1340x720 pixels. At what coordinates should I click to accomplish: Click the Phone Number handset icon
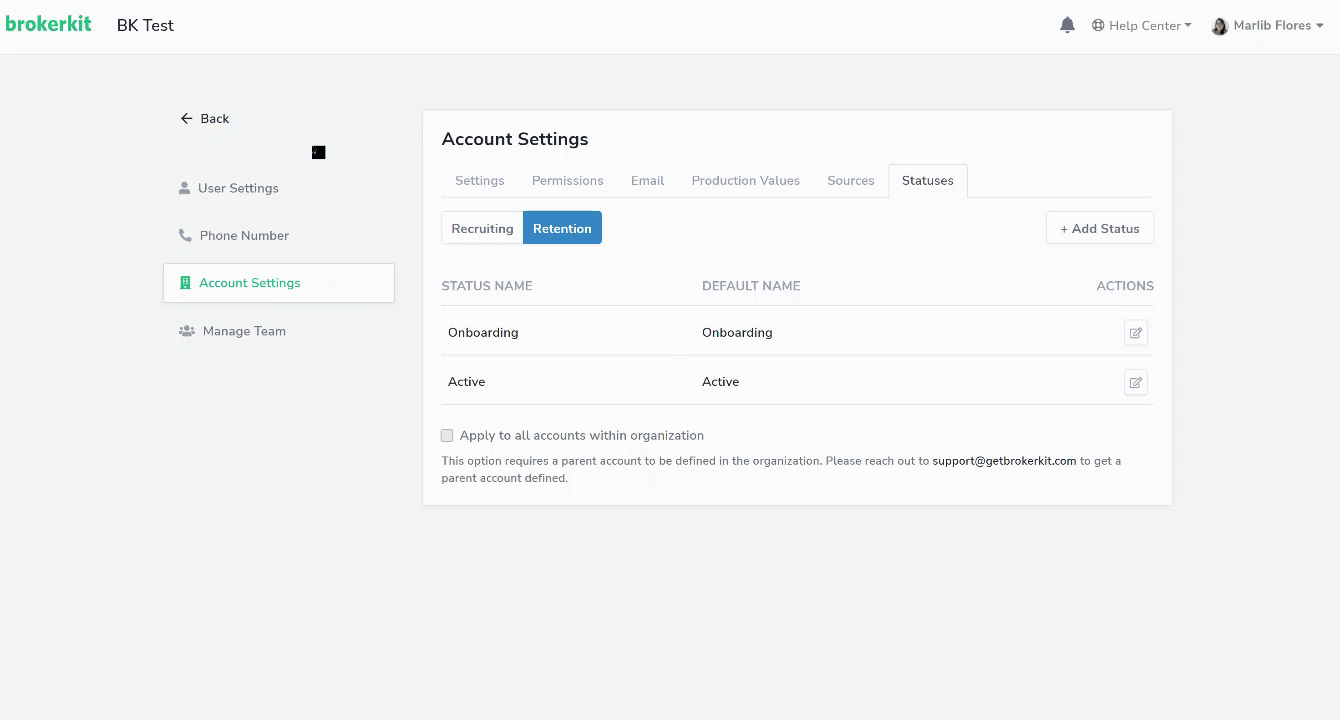coord(184,234)
